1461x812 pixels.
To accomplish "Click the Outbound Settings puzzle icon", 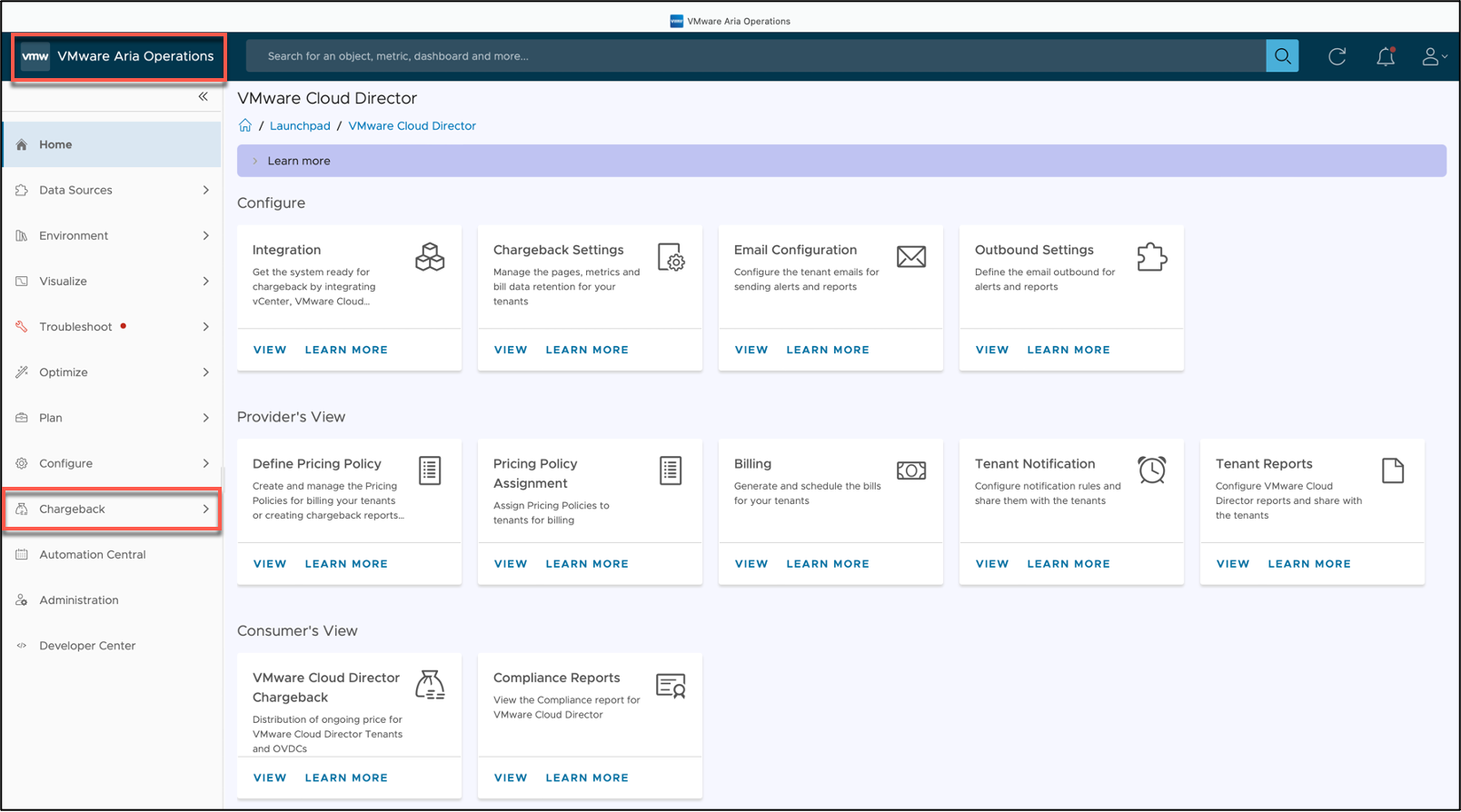I will tap(1151, 257).
